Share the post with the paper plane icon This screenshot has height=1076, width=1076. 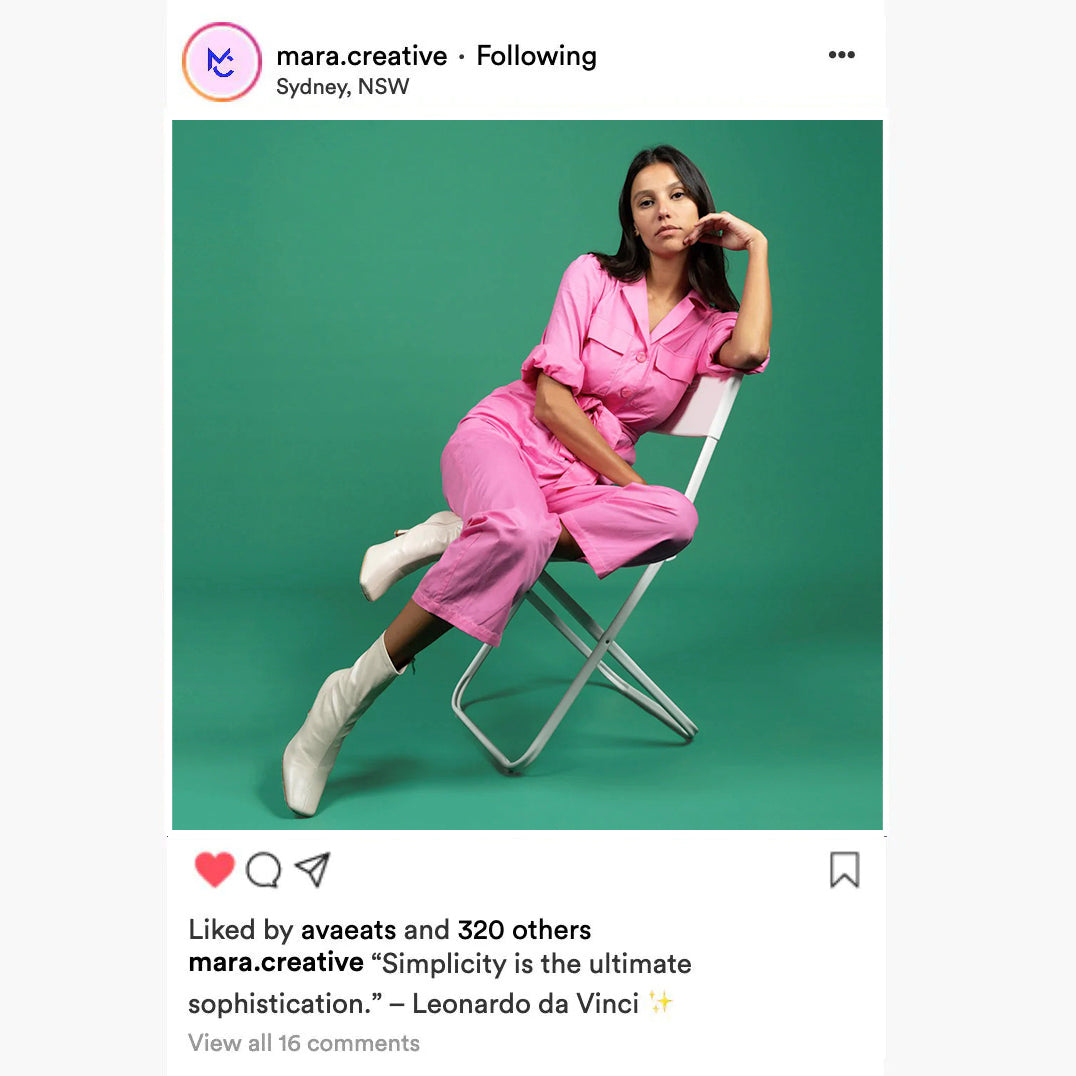(x=313, y=869)
